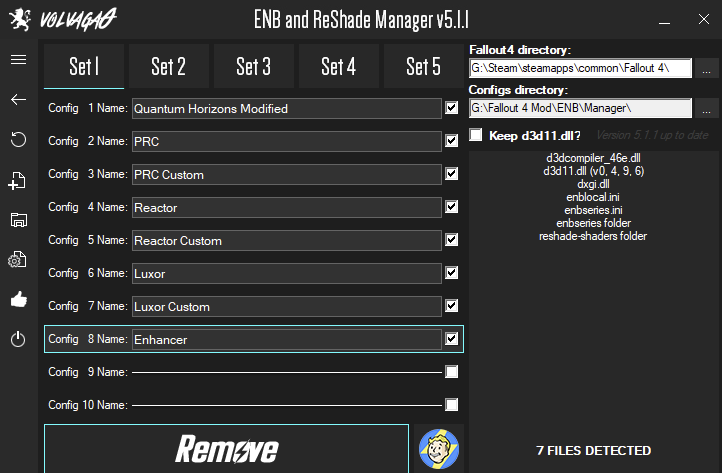
Task: Uncheck Config 3 PRC Custom checkbox
Action: point(452,174)
